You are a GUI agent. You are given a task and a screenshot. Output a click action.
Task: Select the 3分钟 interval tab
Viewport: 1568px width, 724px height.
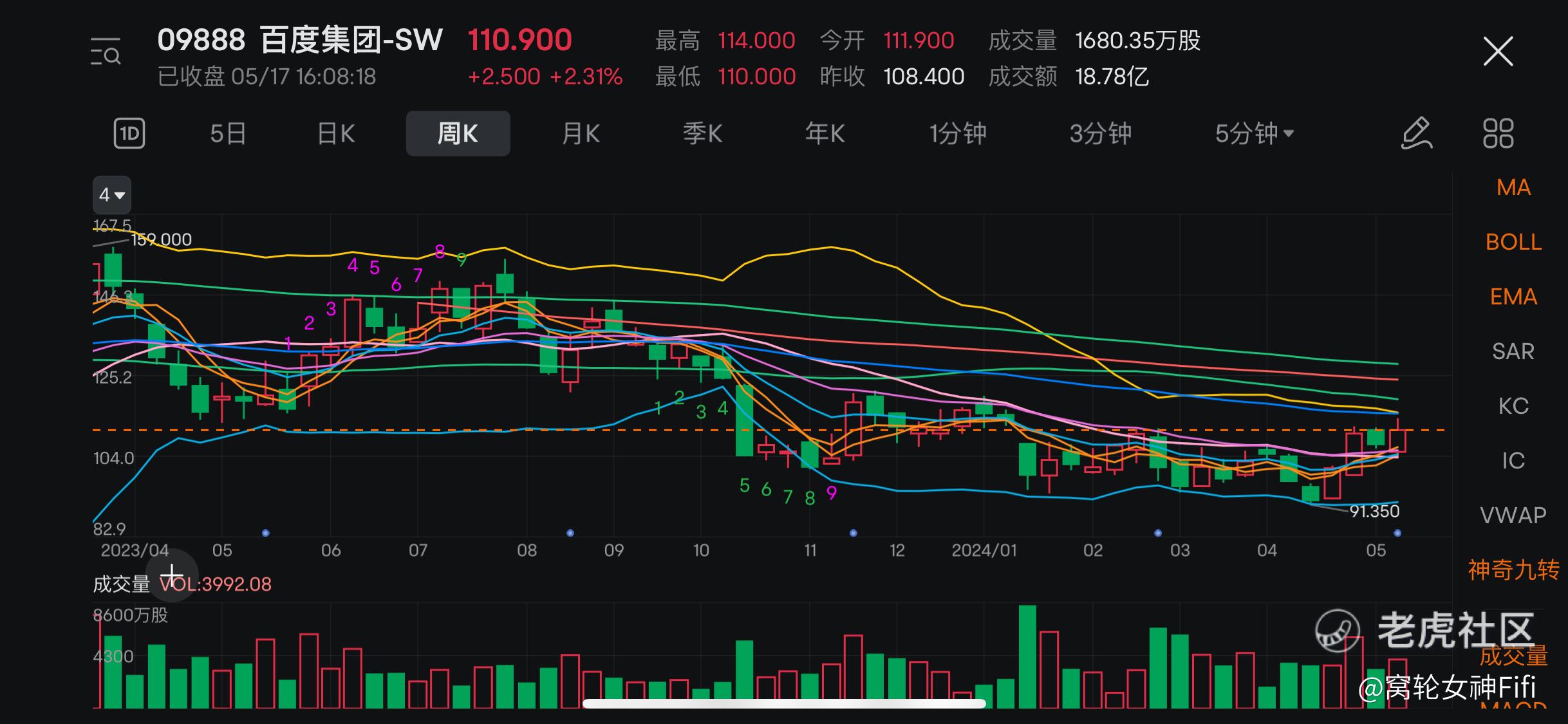[1100, 134]
